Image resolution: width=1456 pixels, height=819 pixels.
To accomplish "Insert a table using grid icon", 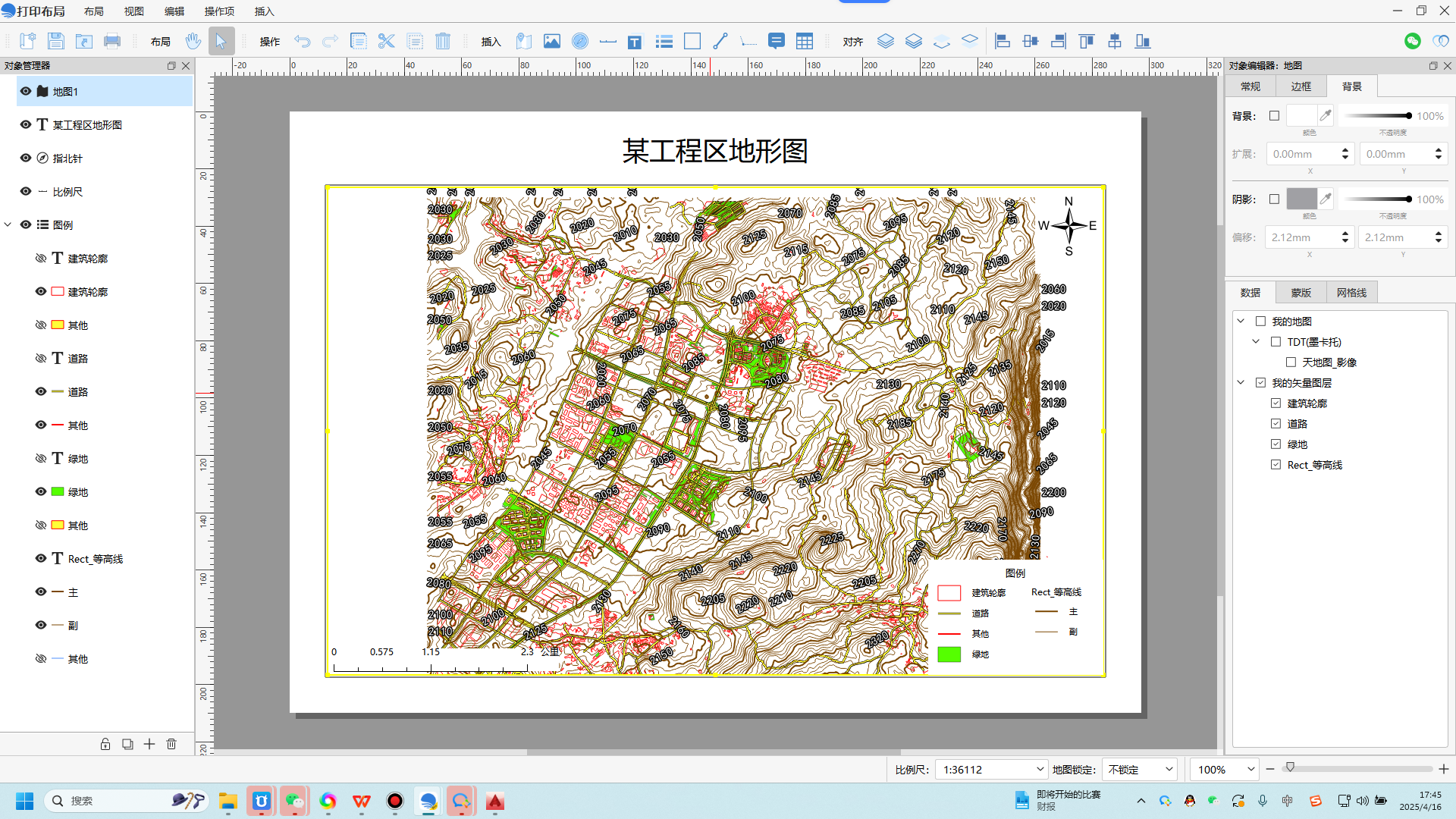I will 805,41.
